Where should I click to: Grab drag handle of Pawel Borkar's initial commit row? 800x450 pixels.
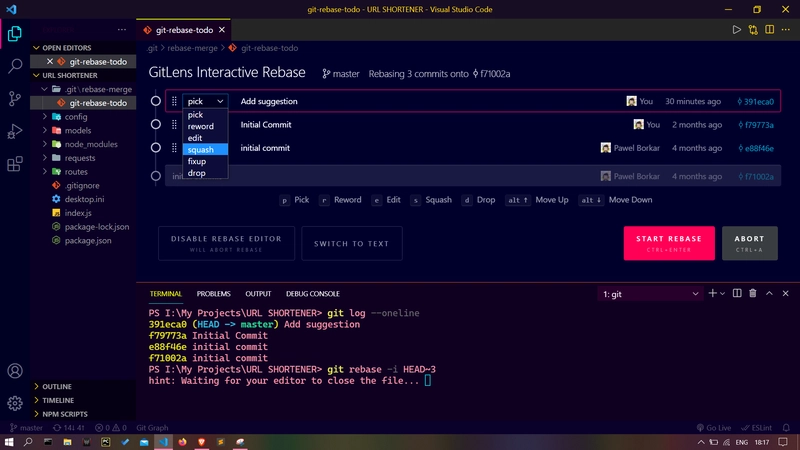point(174,148)
